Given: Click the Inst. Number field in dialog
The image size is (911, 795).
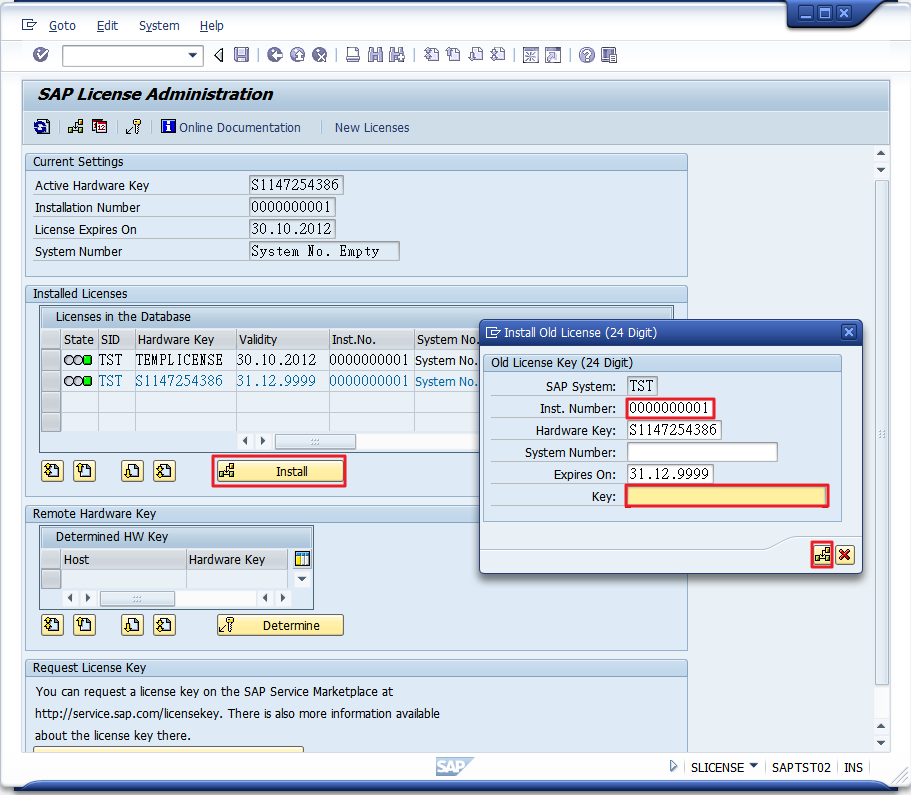Looking at the screenshot, I should pyautogui.click(x=670, y=409).
